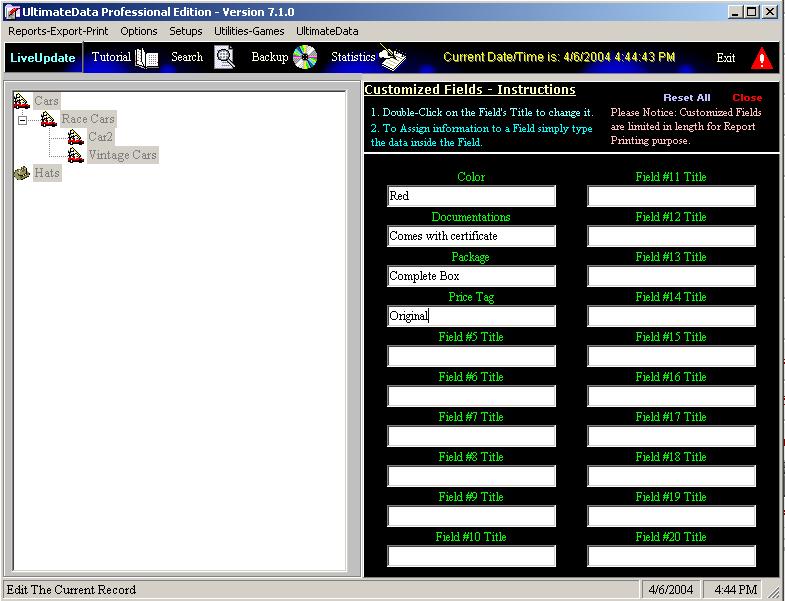Screen dimensions: 785x601
Task: Open the Reports-Export-Print menu
Action: coord(58,31)
